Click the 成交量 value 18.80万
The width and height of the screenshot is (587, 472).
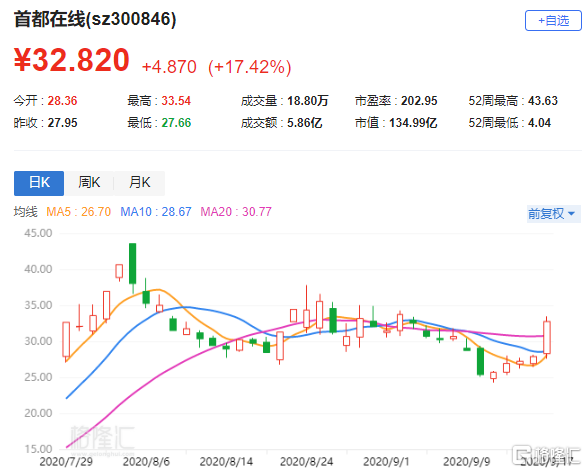pos(308,101)
